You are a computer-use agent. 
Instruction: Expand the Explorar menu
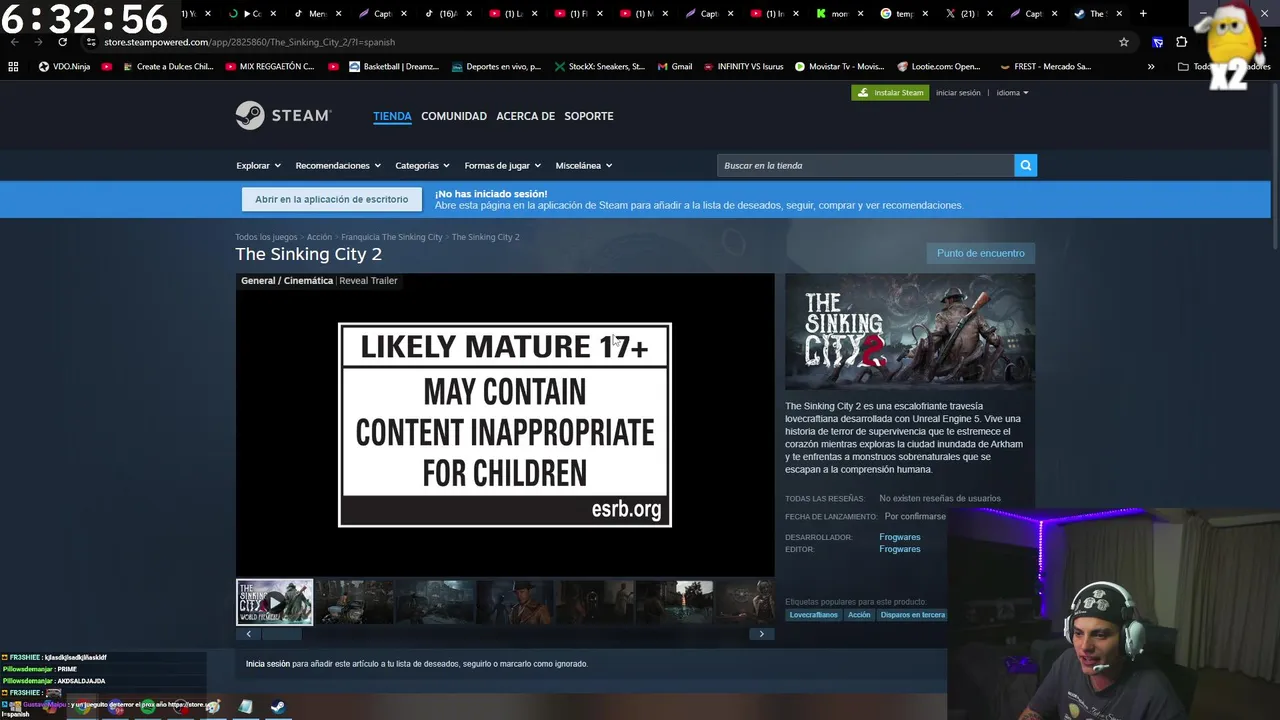point(258,165)
